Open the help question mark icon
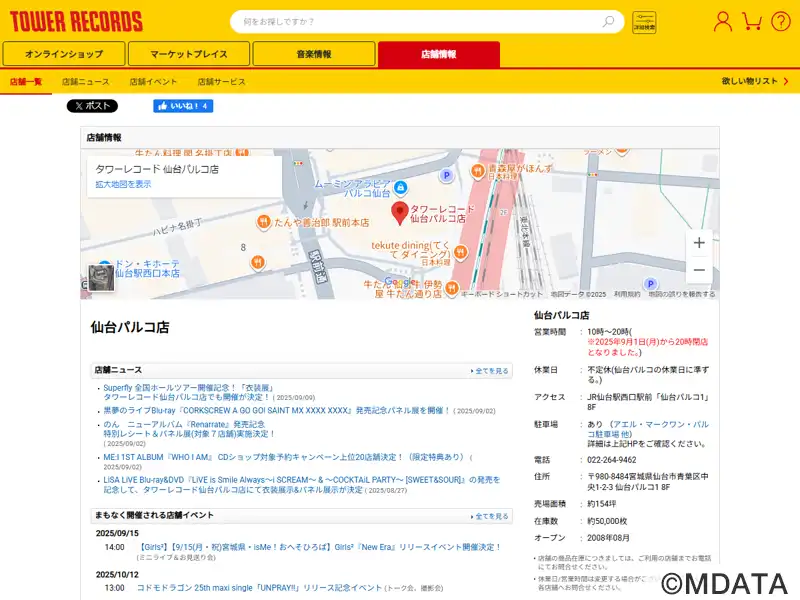This screenshot has height=600, width=800. [x=781, y=21]
